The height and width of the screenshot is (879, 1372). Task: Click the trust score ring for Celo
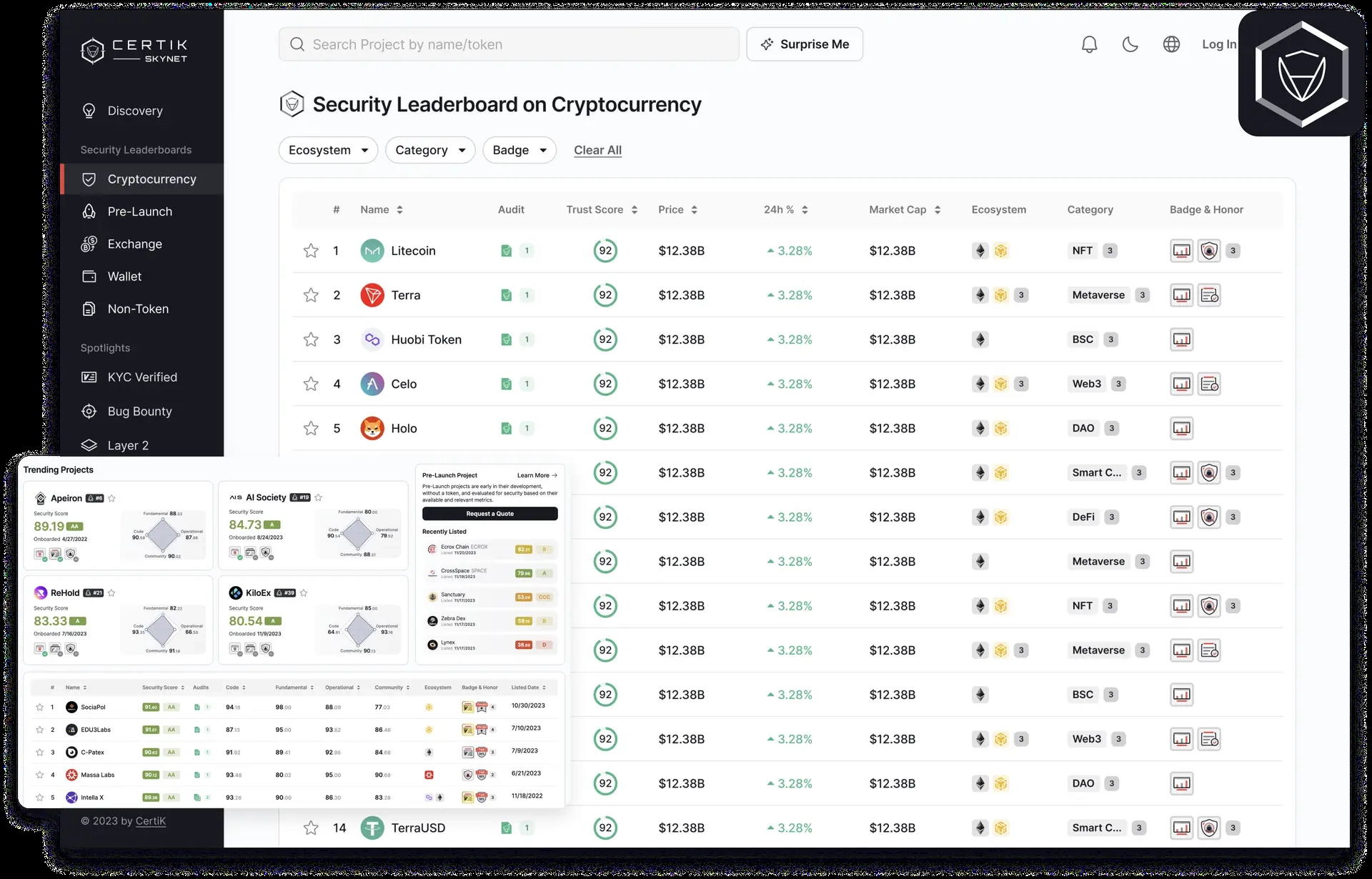[605, 384]
